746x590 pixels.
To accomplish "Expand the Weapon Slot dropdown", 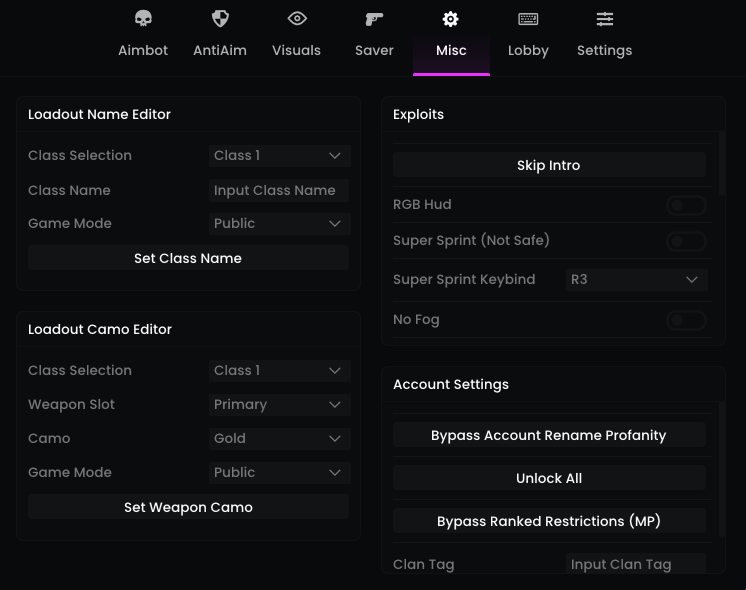I will click(279, 405).
